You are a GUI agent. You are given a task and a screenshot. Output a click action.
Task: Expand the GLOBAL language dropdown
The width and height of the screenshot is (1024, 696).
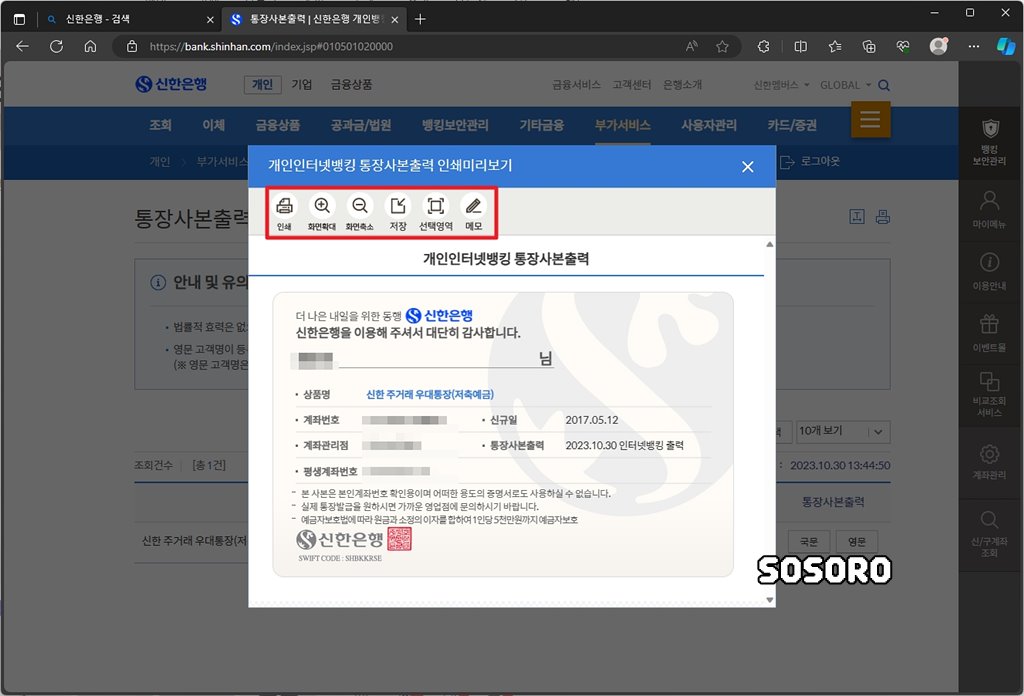(x=846, y=85)
